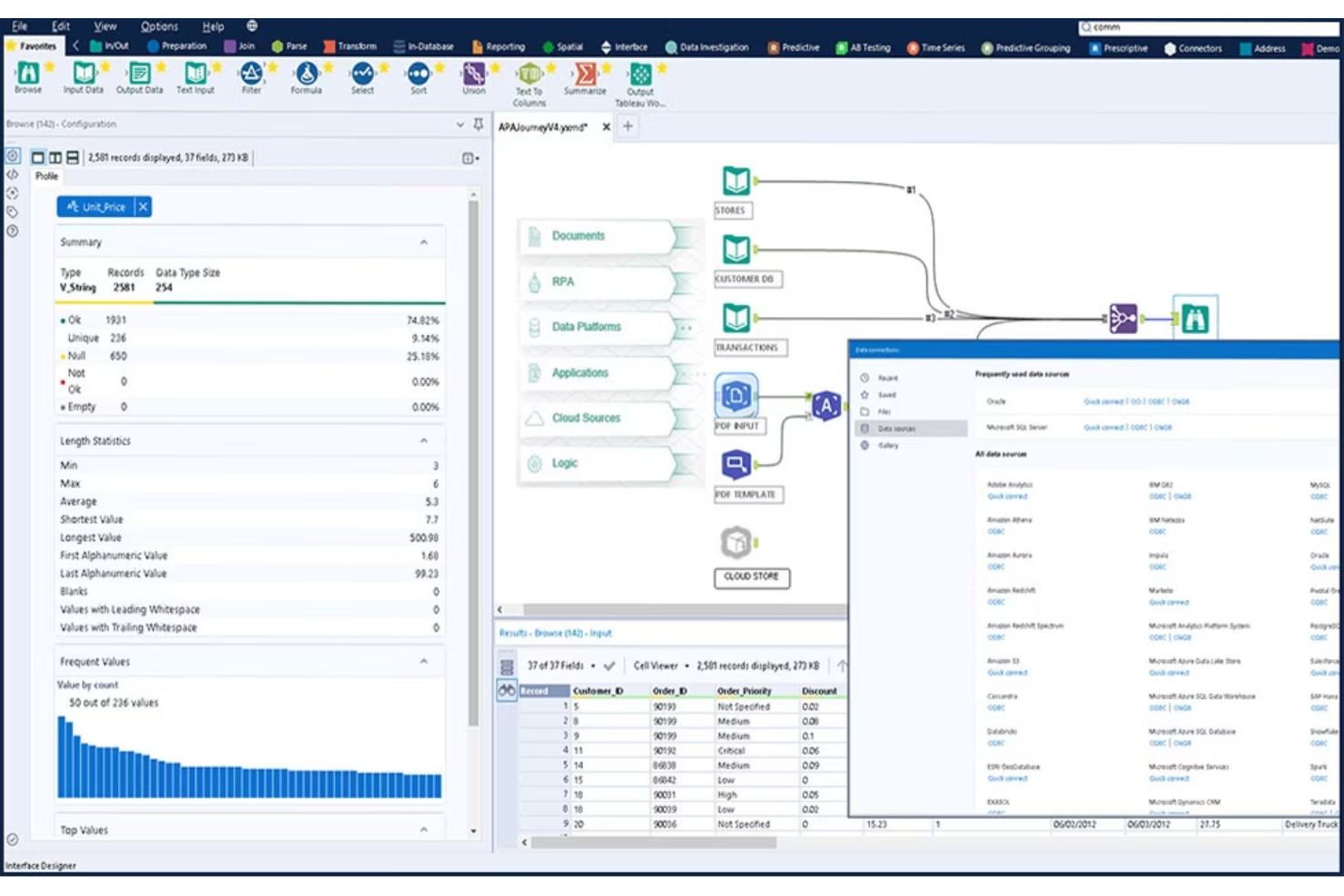The width and height of the screenshot is (1344, 896).
Task: Click checkmark icon beside 37 of 37 Fields
Action: pos(609,665)
